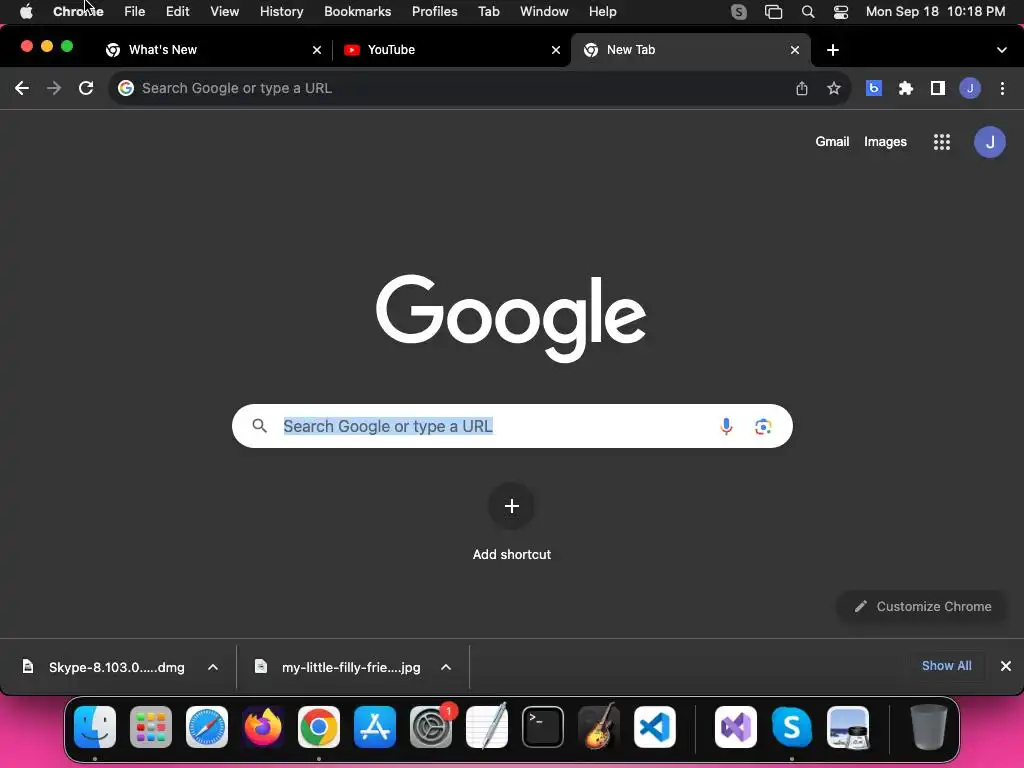Open Finder from the Dock

[95, 727]
